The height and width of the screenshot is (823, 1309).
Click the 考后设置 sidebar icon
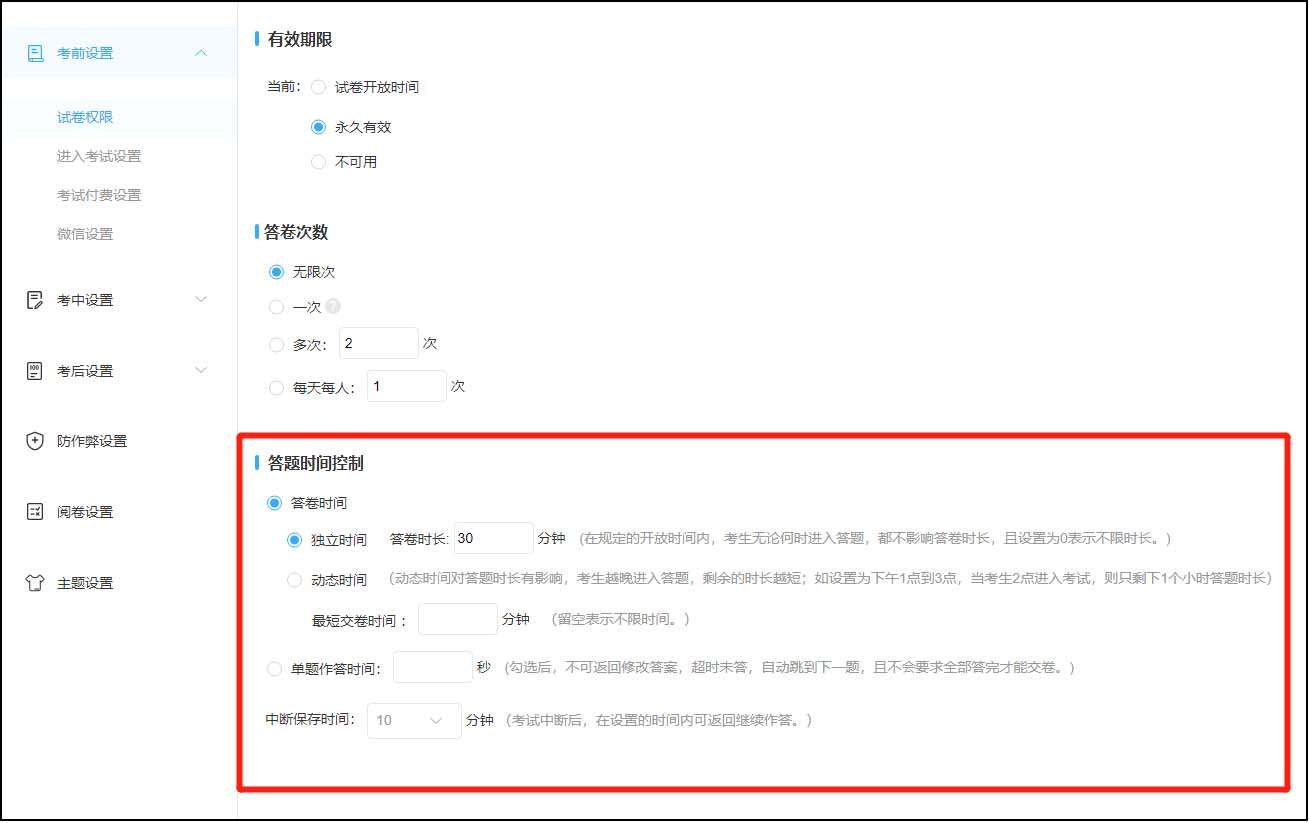35,370
